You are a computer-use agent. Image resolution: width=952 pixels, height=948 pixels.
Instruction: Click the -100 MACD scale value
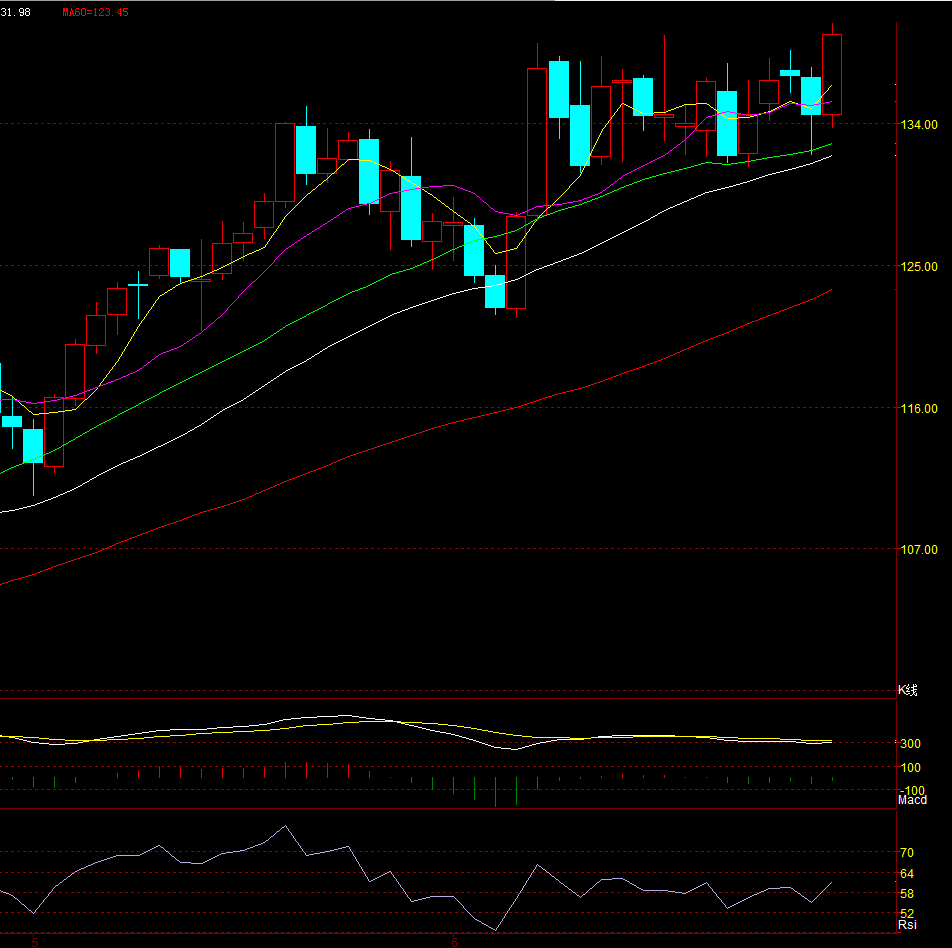point(911,790)
